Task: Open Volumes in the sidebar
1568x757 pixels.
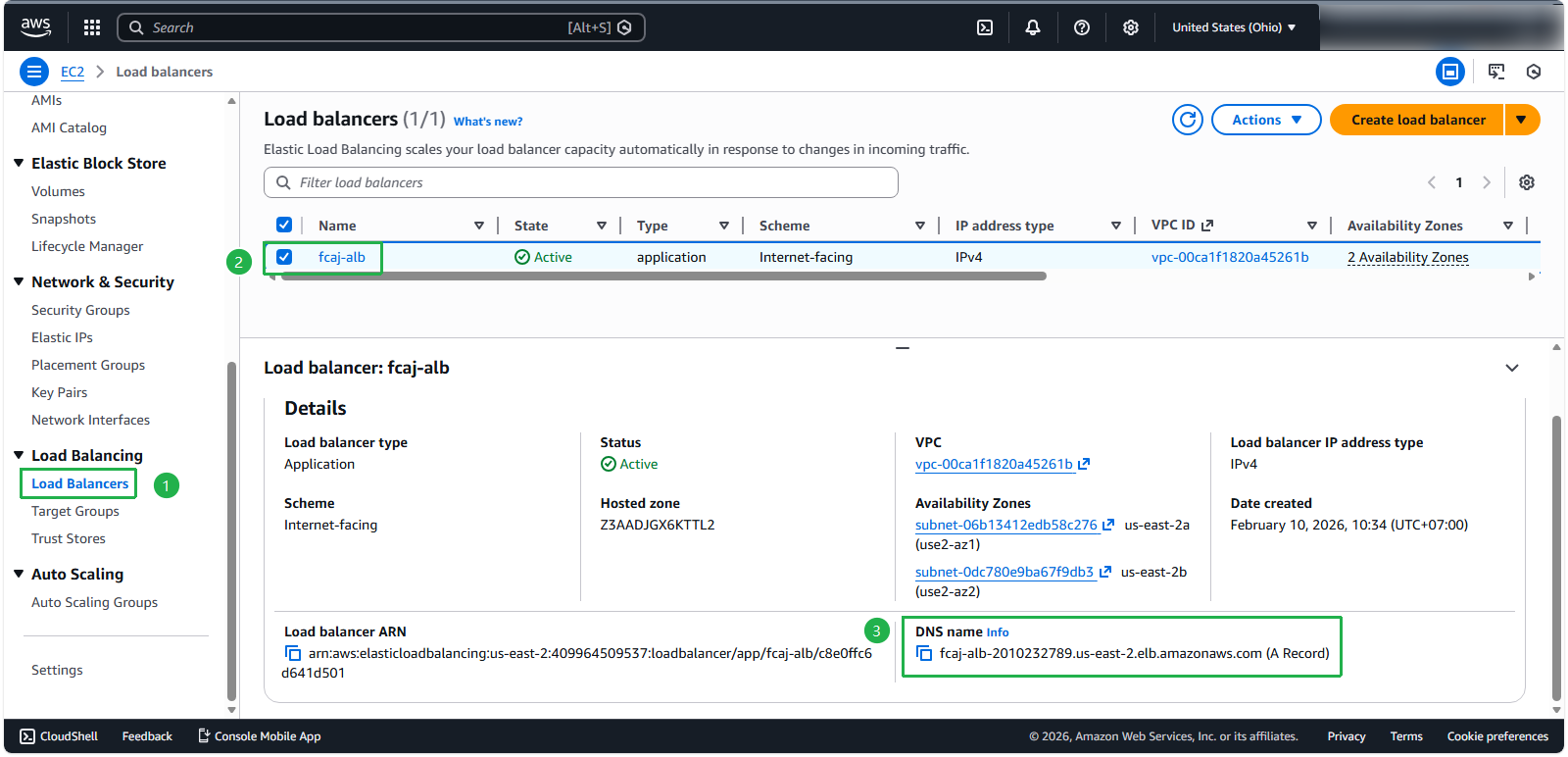Action: (58, 191)
